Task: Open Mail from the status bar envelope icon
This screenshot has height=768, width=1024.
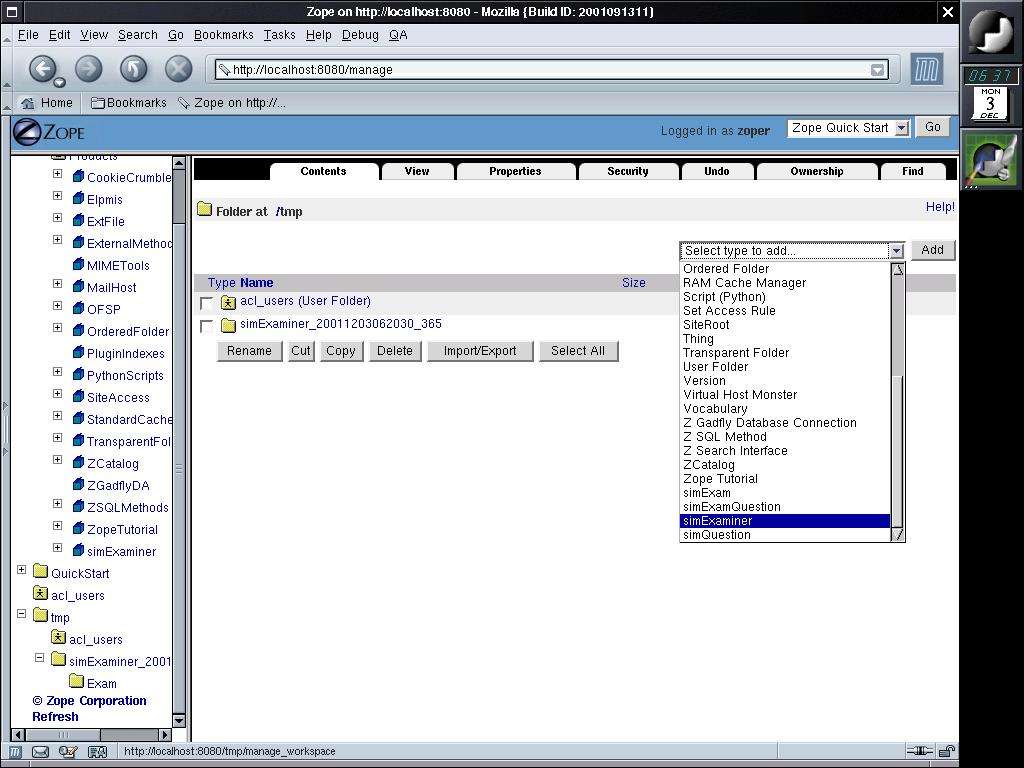Action: point(40,752)
